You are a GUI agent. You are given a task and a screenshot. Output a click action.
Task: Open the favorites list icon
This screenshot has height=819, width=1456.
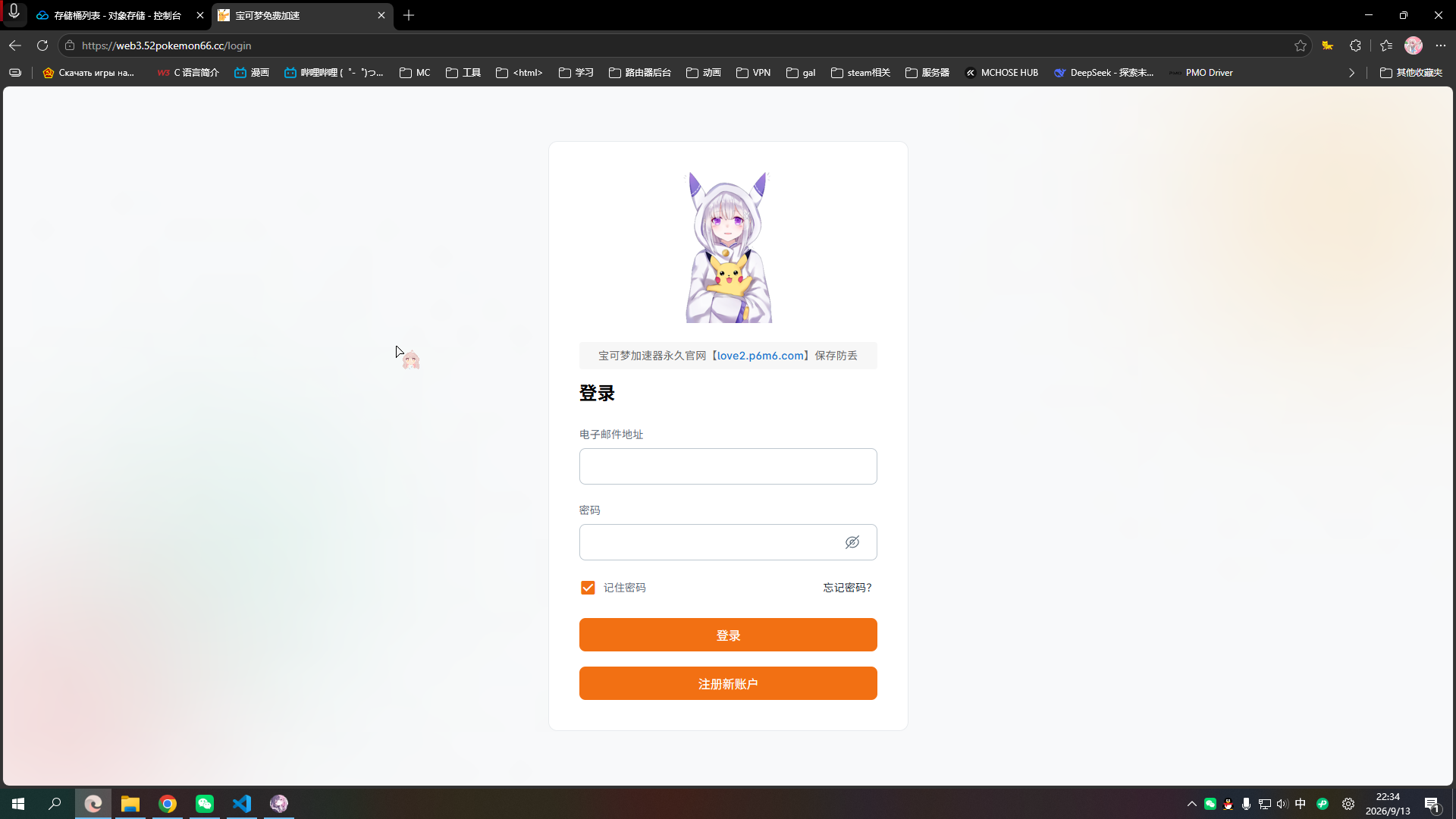[x=1386, y=45]
